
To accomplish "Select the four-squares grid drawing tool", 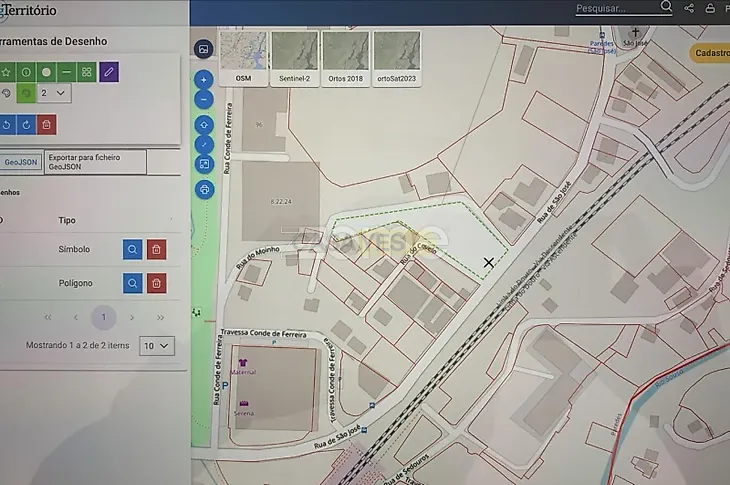I will pos(87,72).
